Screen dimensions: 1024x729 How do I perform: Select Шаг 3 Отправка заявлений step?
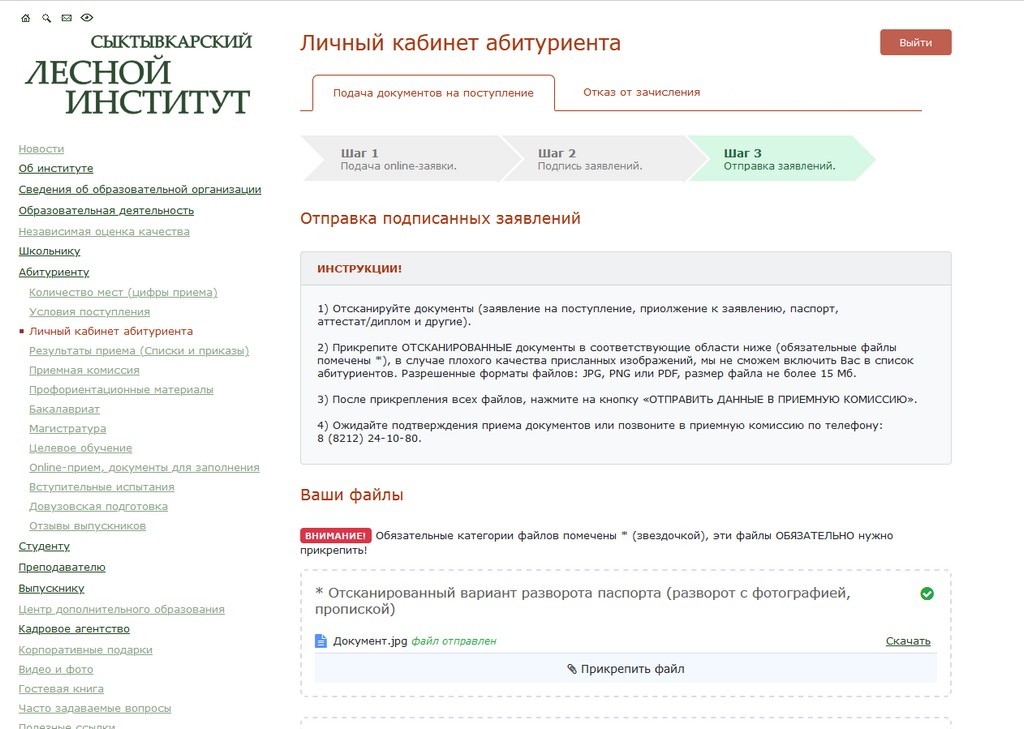(x=779, y=159)
